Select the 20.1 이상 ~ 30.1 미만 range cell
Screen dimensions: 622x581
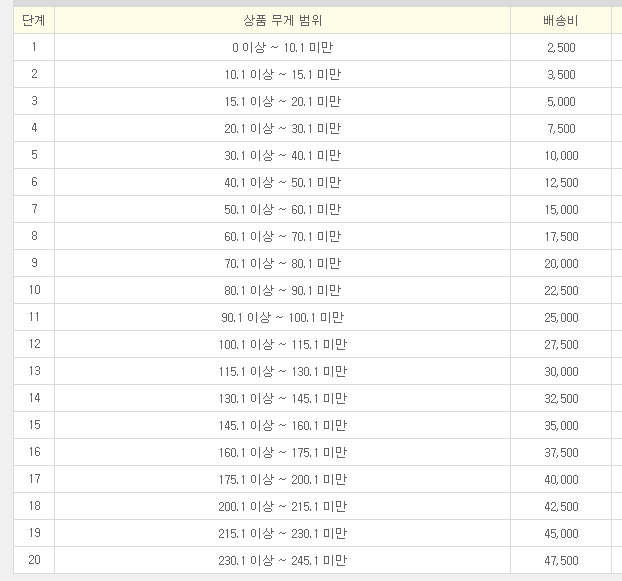[x=282, y=128]
